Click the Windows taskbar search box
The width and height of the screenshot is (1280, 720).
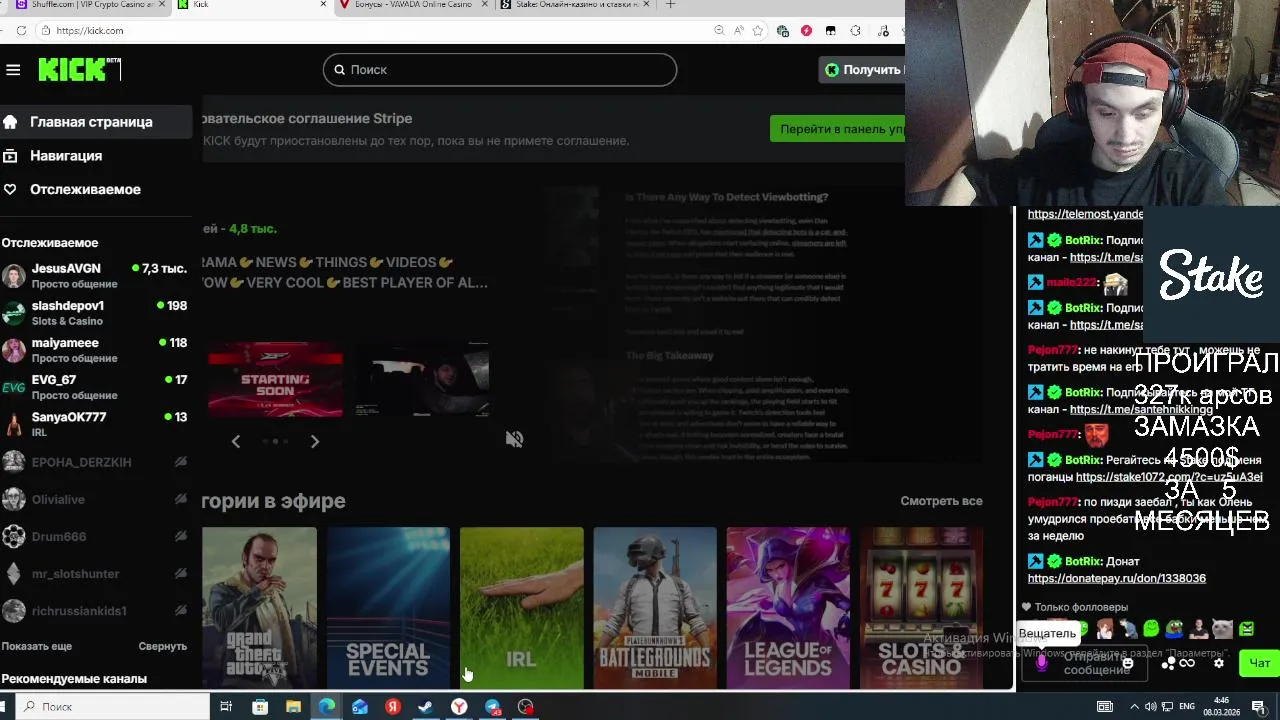114,707
